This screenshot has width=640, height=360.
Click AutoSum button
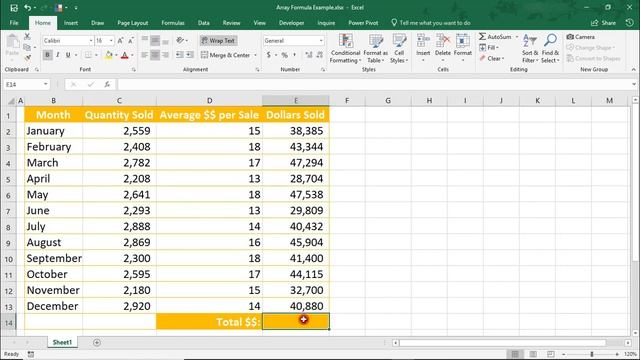click(x=495, y=37)
